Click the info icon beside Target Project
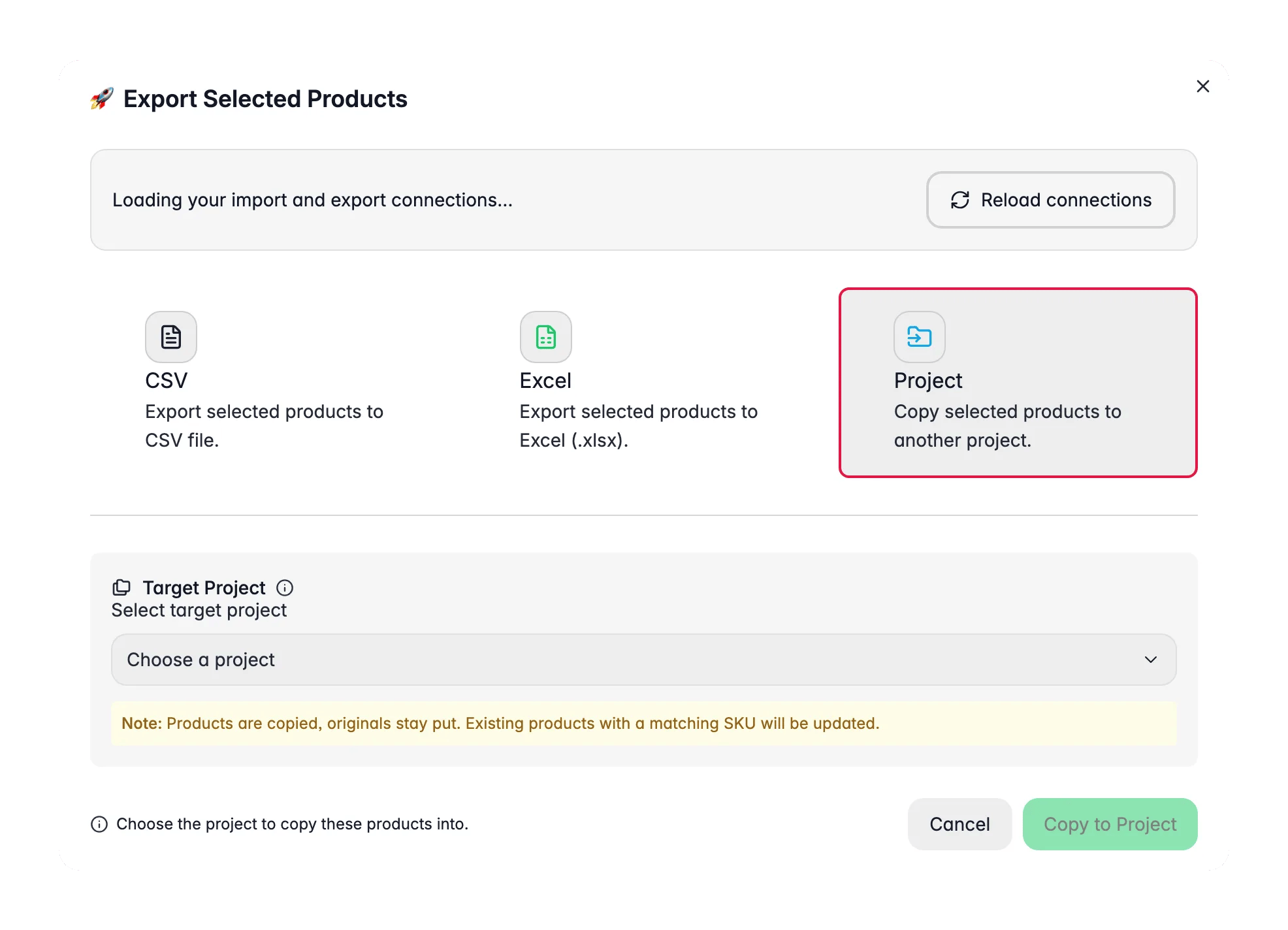This screenshot has height=930, width=1288. pyautogui.click(x=285, y=588)
